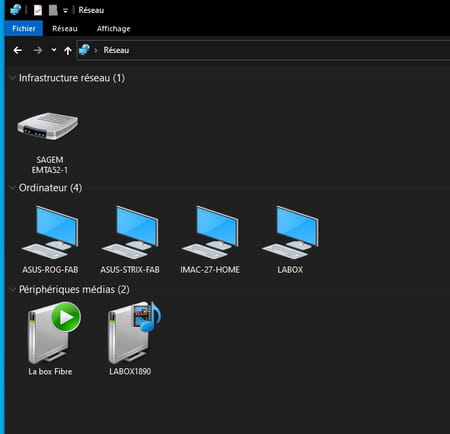This screenshot has height=434, width=450.
Task: Open the Fichier menu
Action: tap(24, 28)
